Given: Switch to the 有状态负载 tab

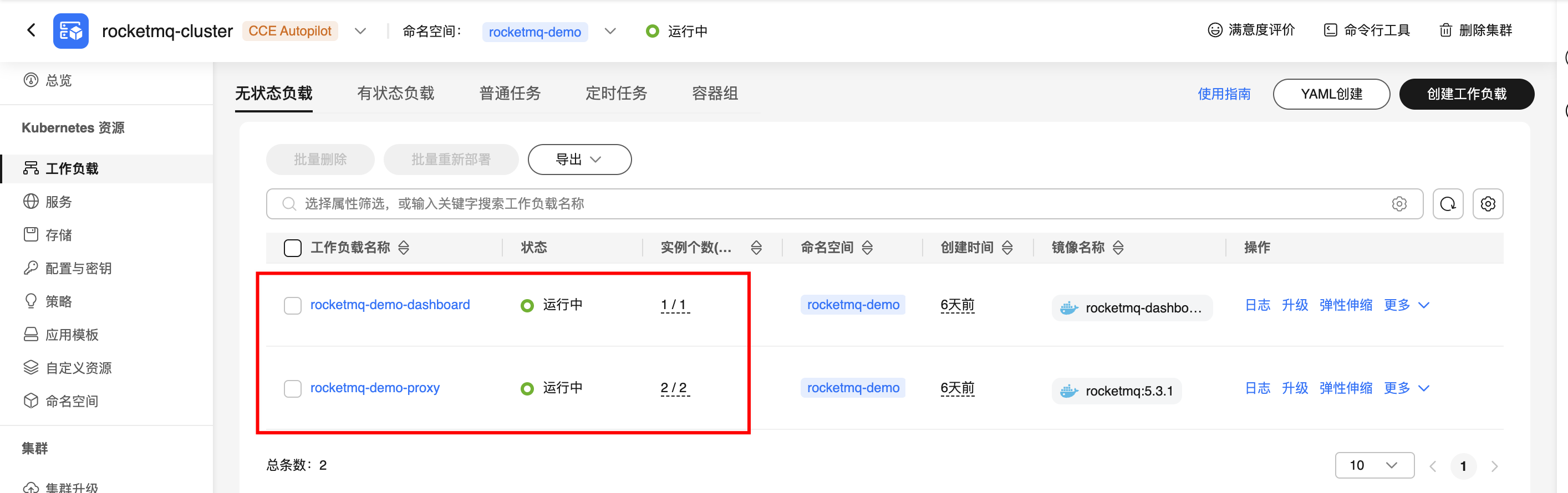Looking at the screenshot, I should pos(396,93).
